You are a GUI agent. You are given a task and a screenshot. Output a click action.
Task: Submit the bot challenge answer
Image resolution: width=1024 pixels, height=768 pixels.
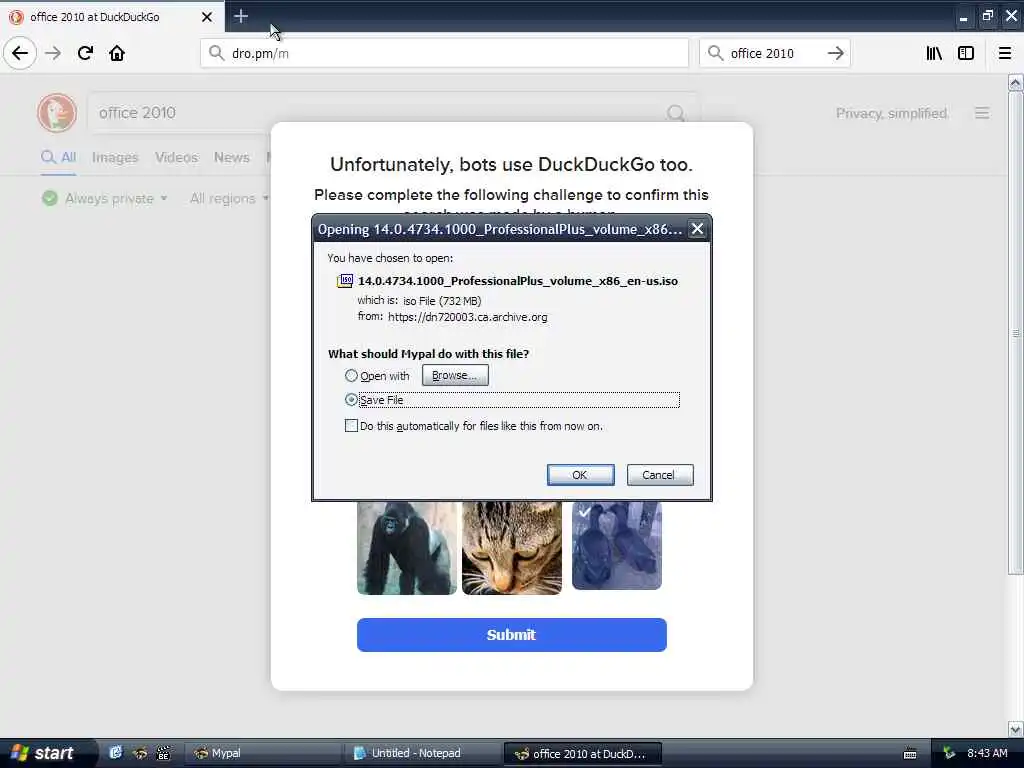click(511, 635)
